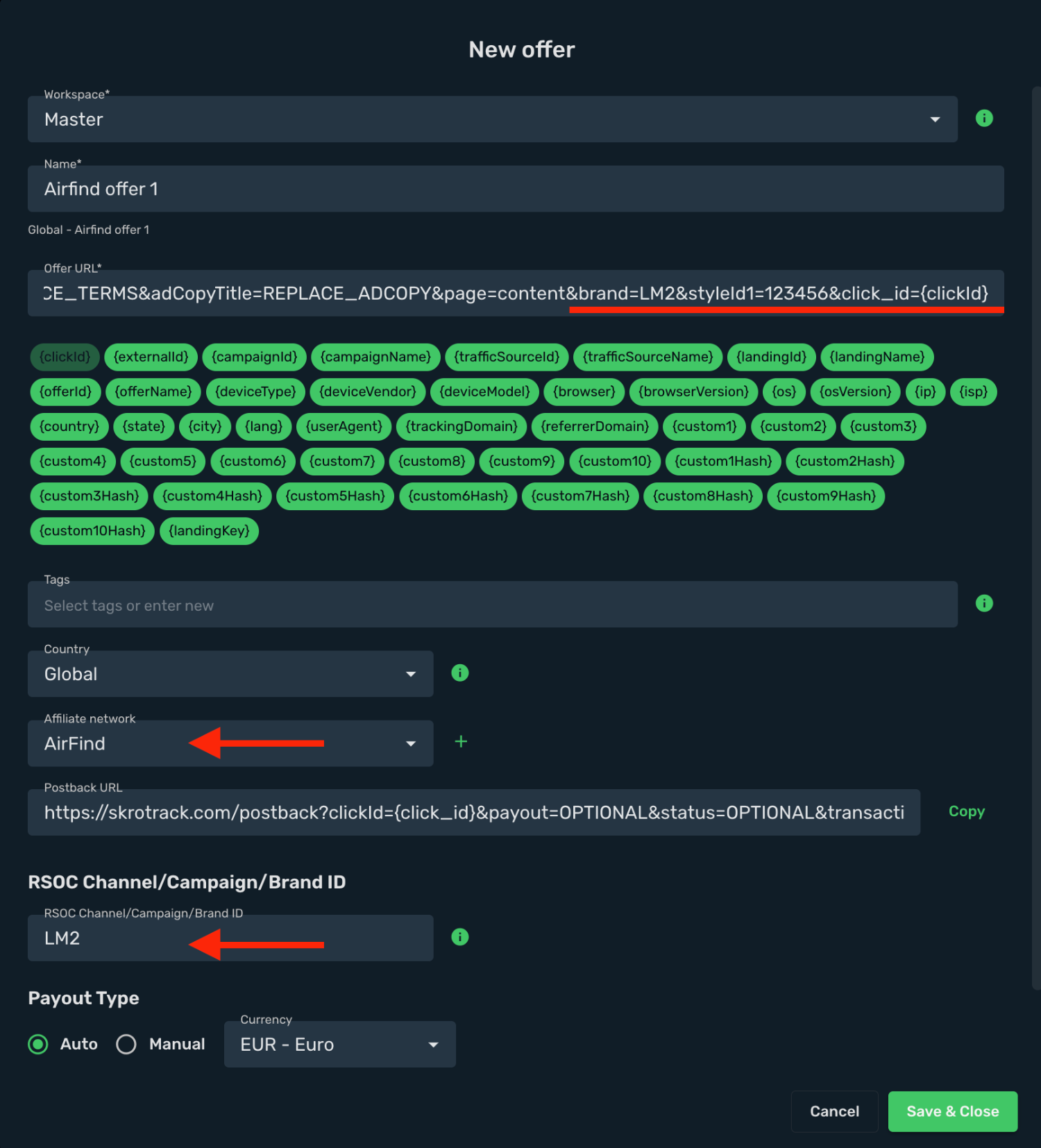Viewport: 1041px width, 1148px height.
Task: Insert the {userAgent} token
Action: (x=344, y=426)
